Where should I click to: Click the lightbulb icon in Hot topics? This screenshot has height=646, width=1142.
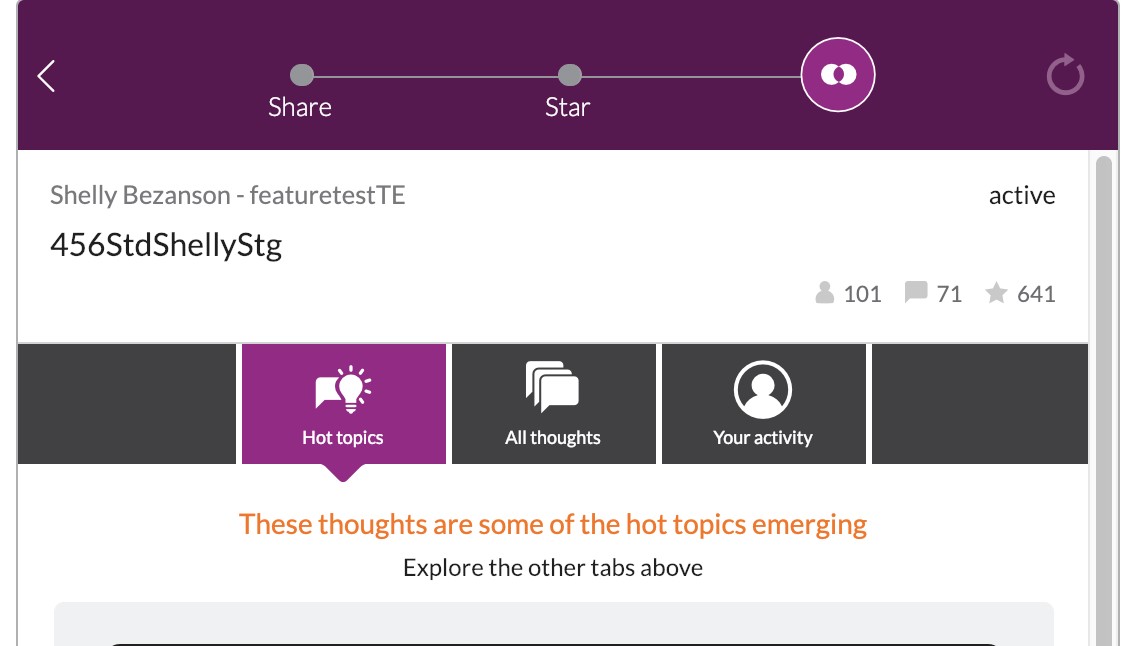tap(343, 390)
